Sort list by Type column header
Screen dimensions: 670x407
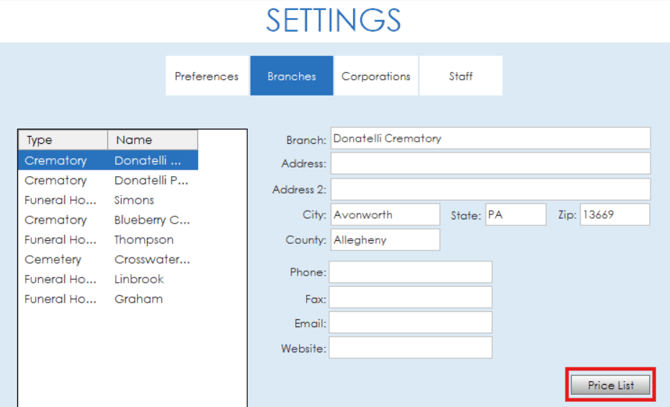point(63,140)
